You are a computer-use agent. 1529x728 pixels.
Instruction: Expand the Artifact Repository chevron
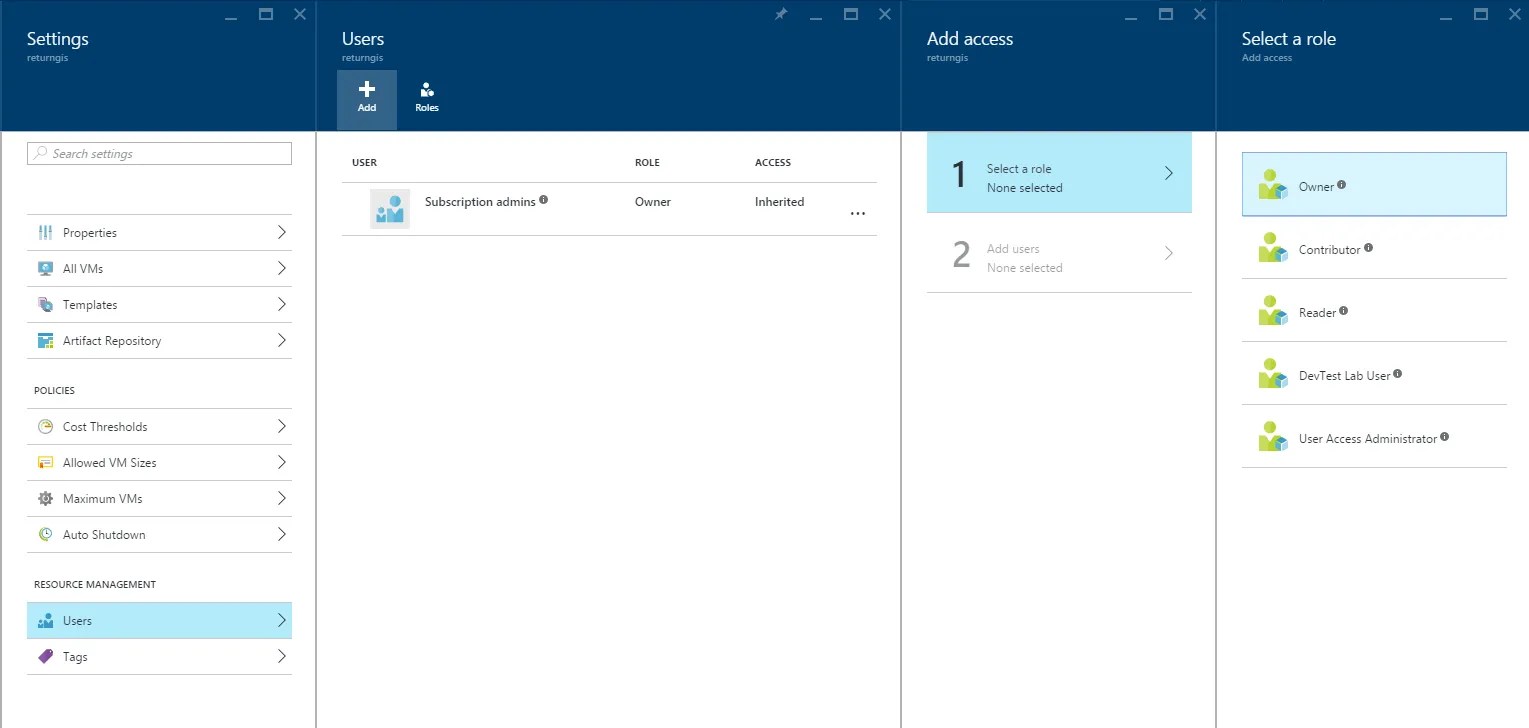click(282, 341)
